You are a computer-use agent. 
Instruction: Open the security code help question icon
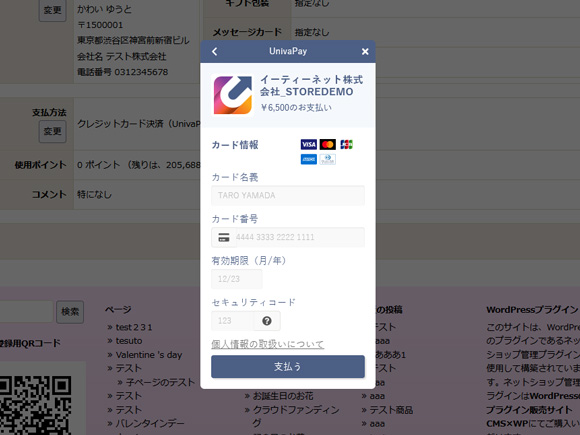(x=267, y=321)
